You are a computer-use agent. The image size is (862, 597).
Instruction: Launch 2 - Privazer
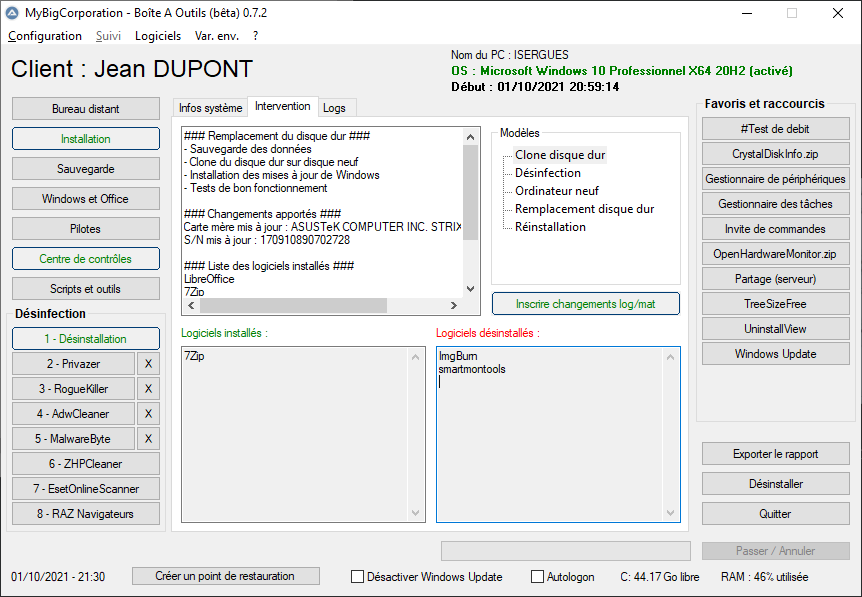[73, 363]
